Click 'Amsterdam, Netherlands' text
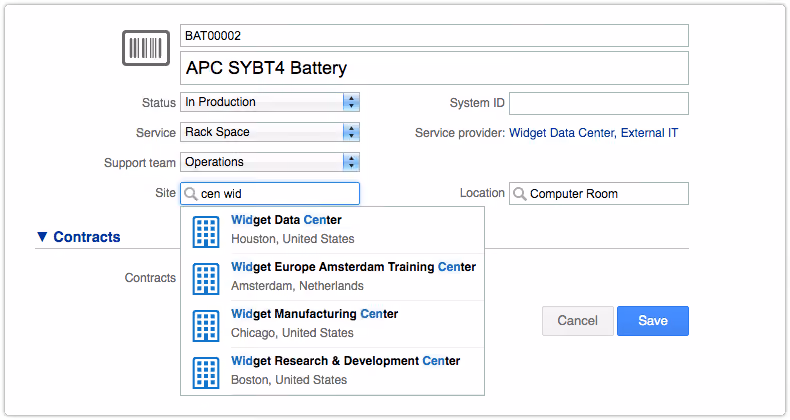Screen dimensions: 790x420 [297, 286]
